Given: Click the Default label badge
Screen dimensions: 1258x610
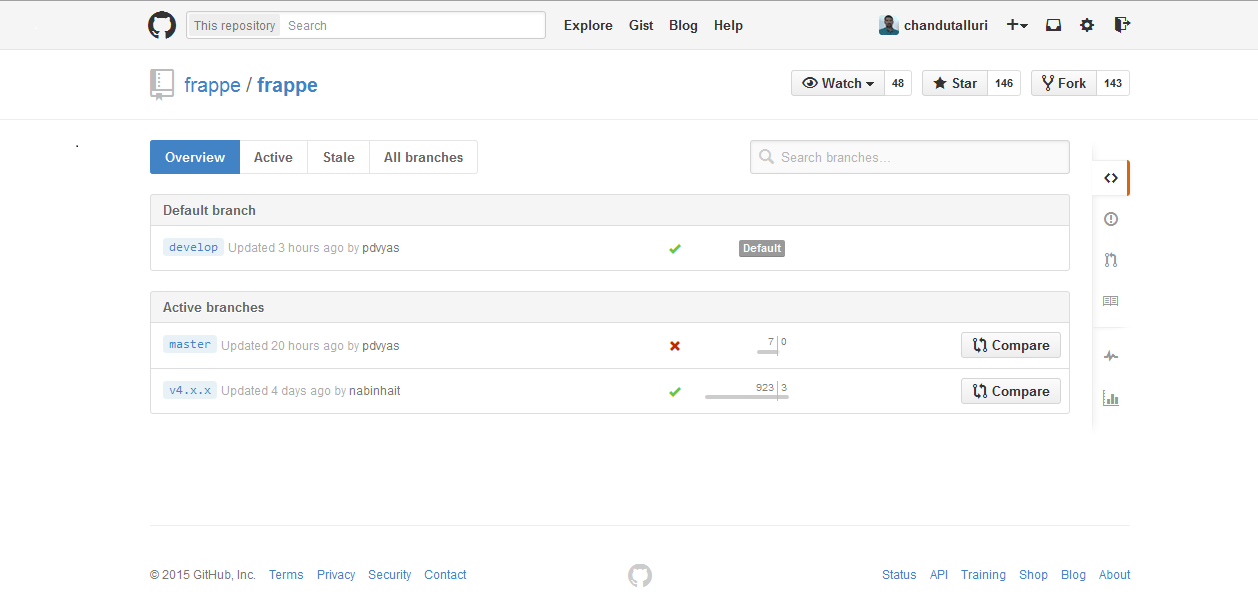Looking at the screenshot, I should pos(762,248).
